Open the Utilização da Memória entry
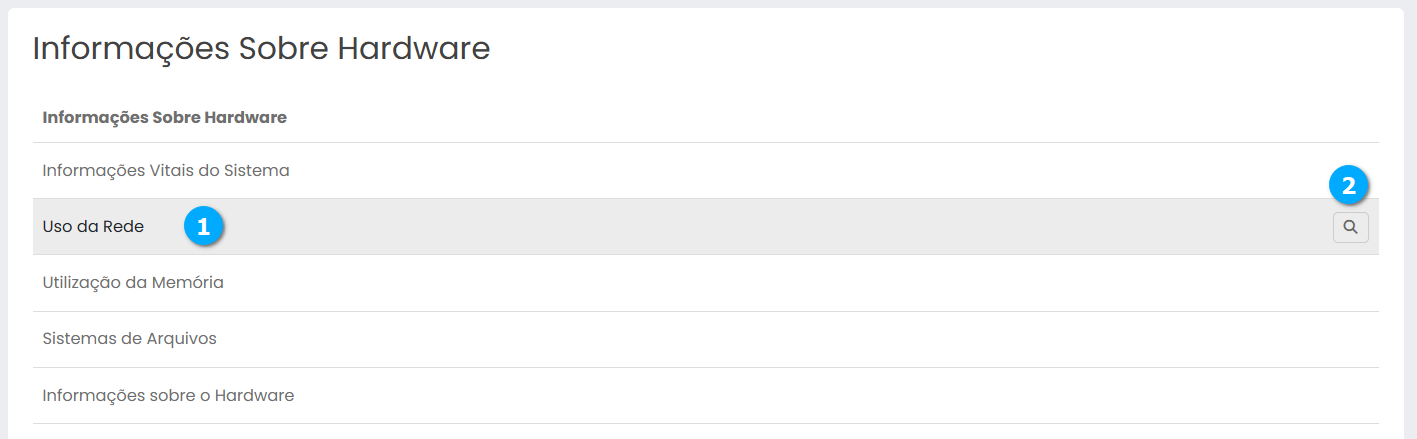Image resolution: width=1417 pixels, height=439 pixels. coord(133,283)
